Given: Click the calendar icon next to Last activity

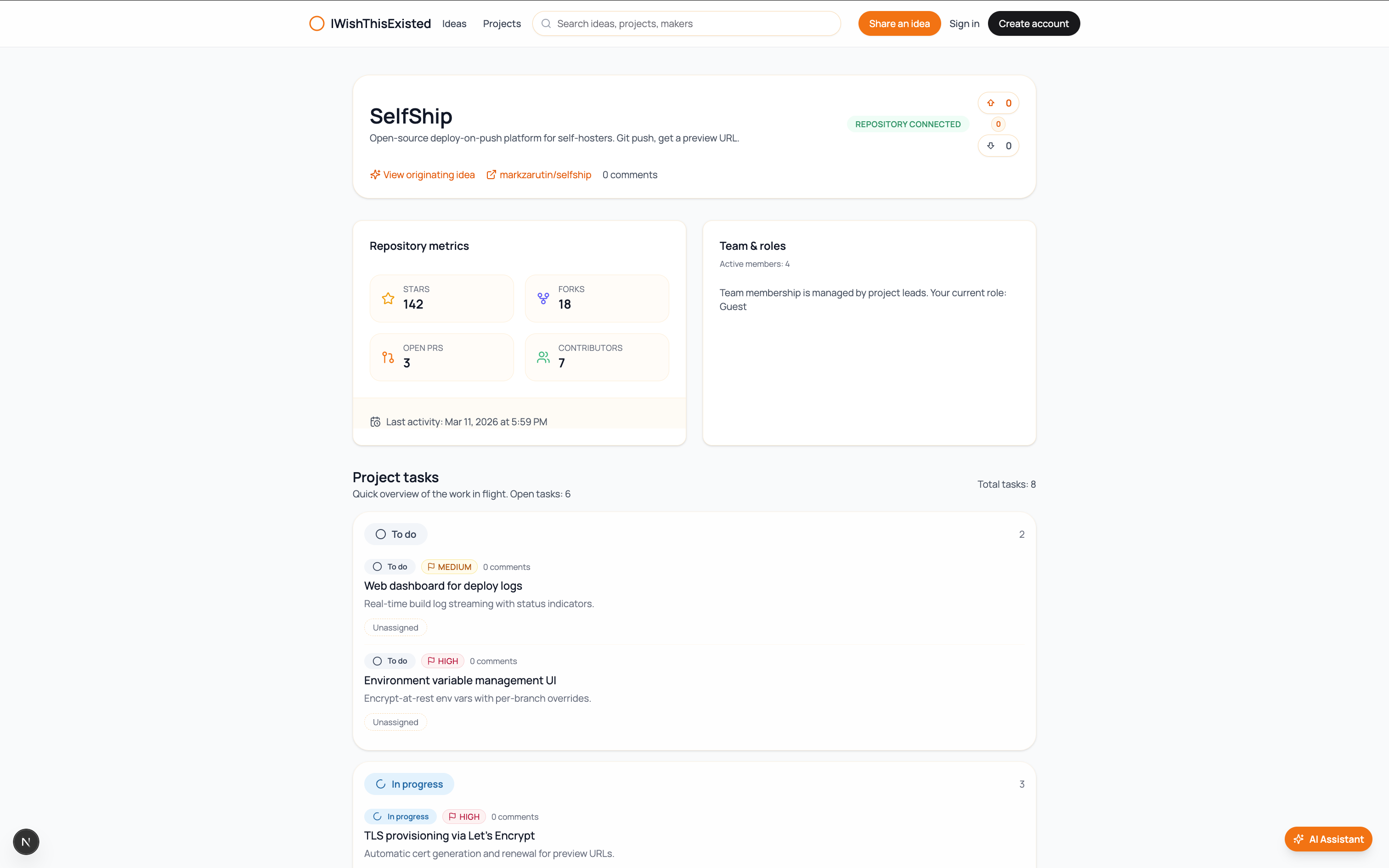Looking at the screenshot, I should point(375,422).
